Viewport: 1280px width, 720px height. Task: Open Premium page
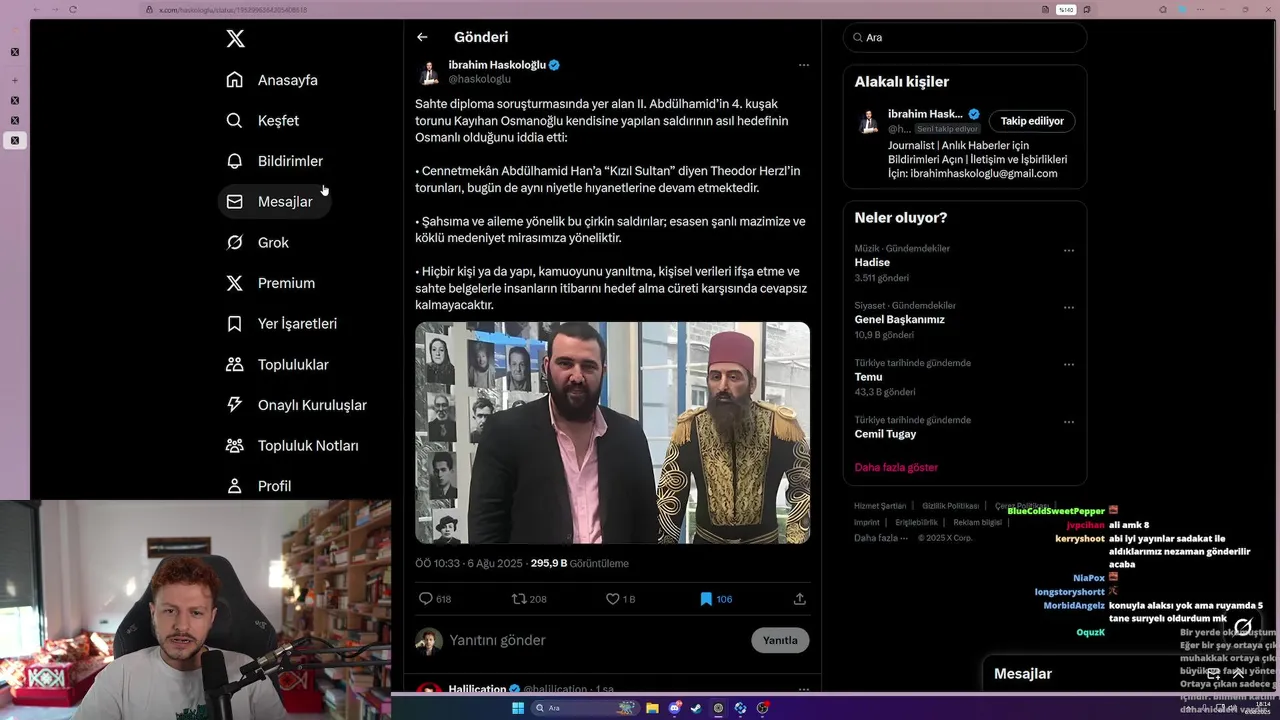point(271,283)
